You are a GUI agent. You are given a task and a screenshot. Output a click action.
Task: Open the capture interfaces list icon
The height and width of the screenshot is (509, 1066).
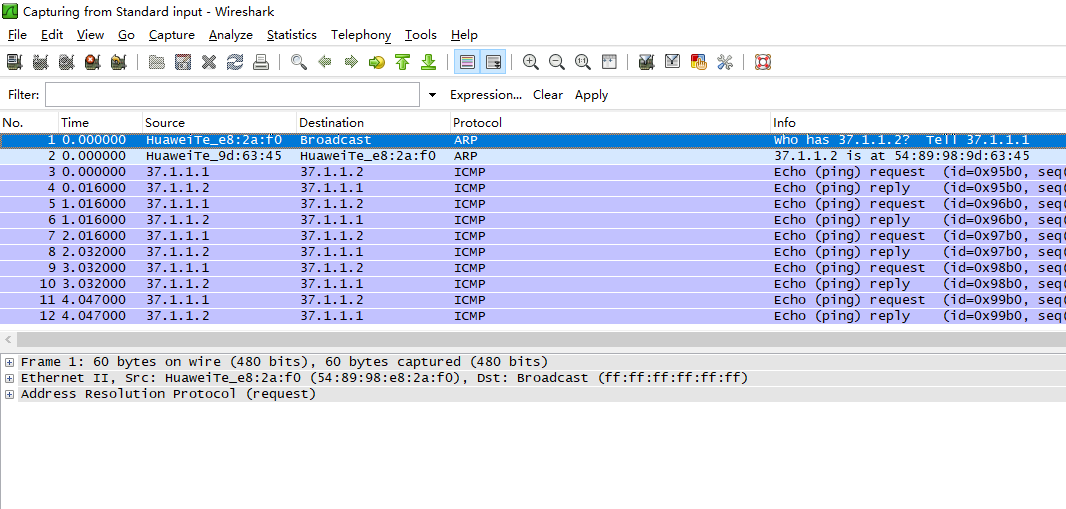click(x=14, y=63)
